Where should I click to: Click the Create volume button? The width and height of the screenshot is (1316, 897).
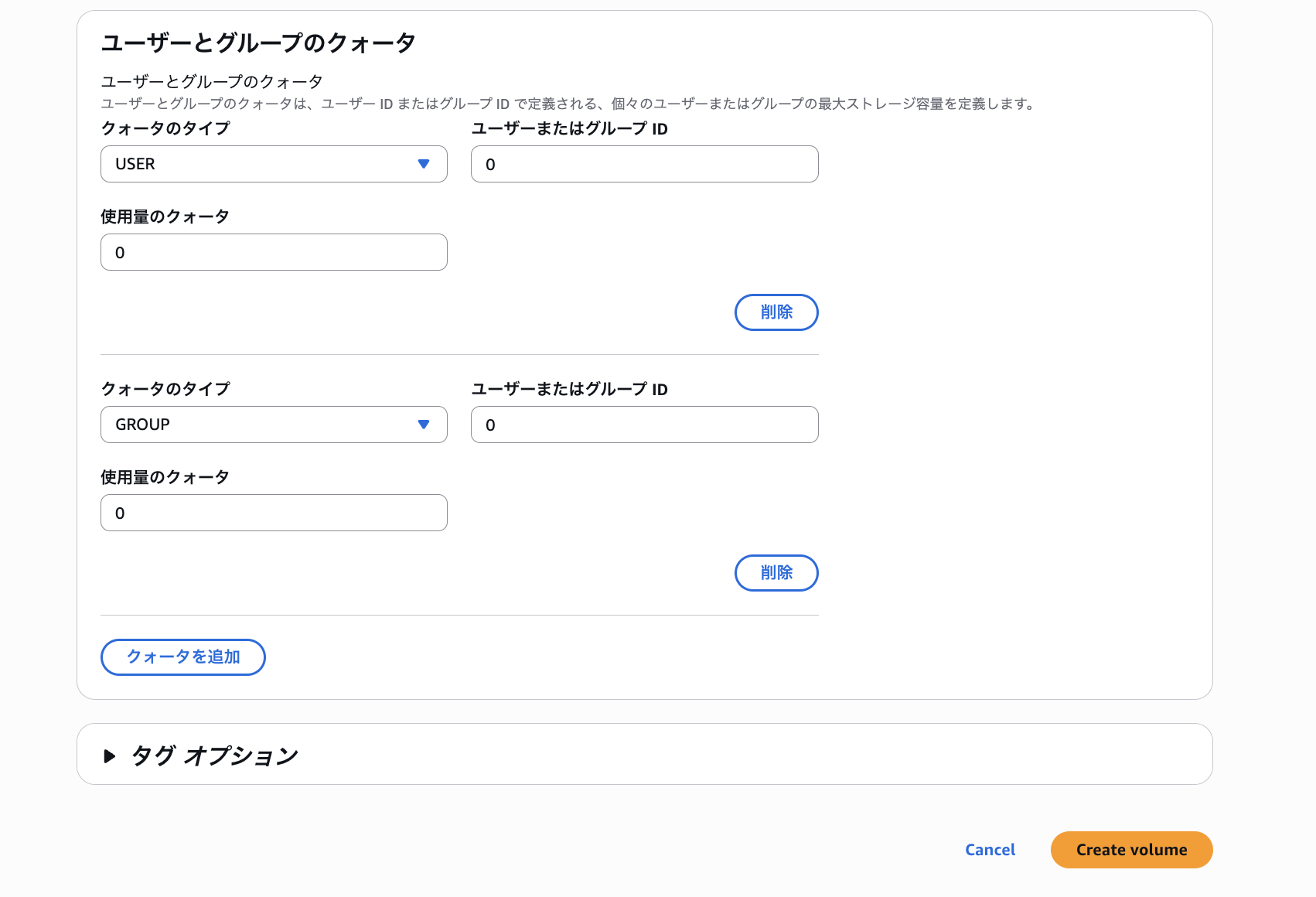pyautogui.click(x=1130, y=850)
